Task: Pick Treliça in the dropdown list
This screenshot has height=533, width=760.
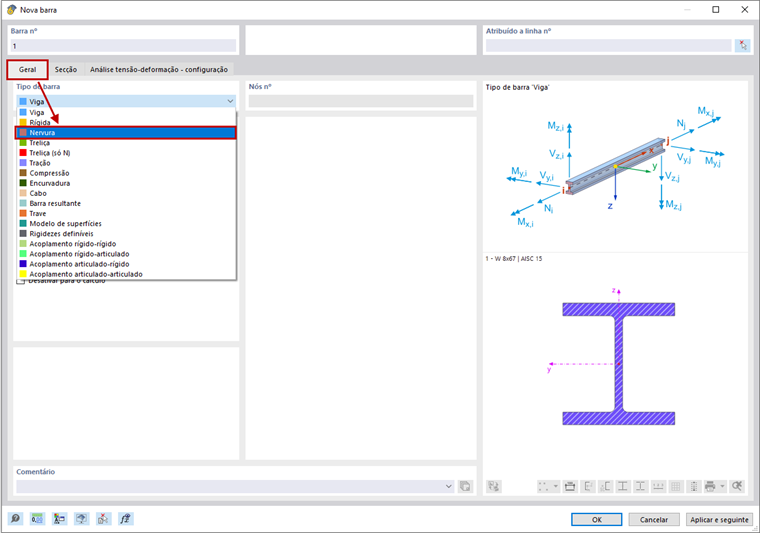Action: pos(126,143)
